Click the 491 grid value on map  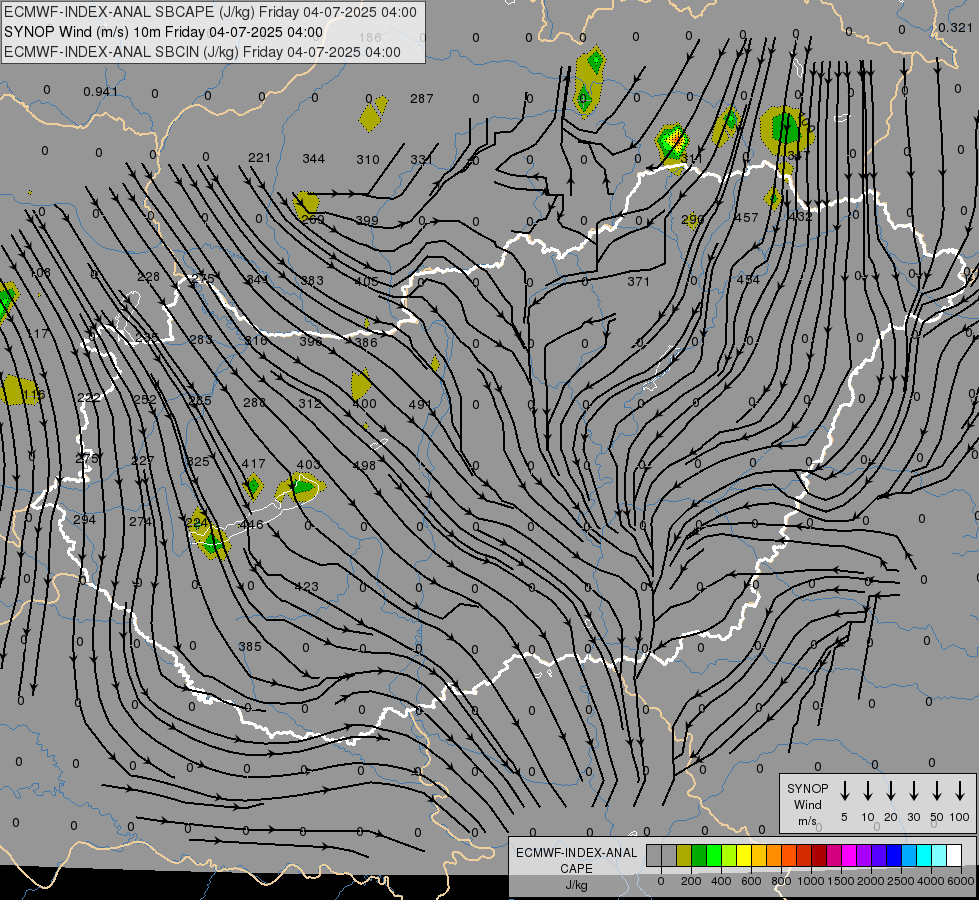[420, 405]
